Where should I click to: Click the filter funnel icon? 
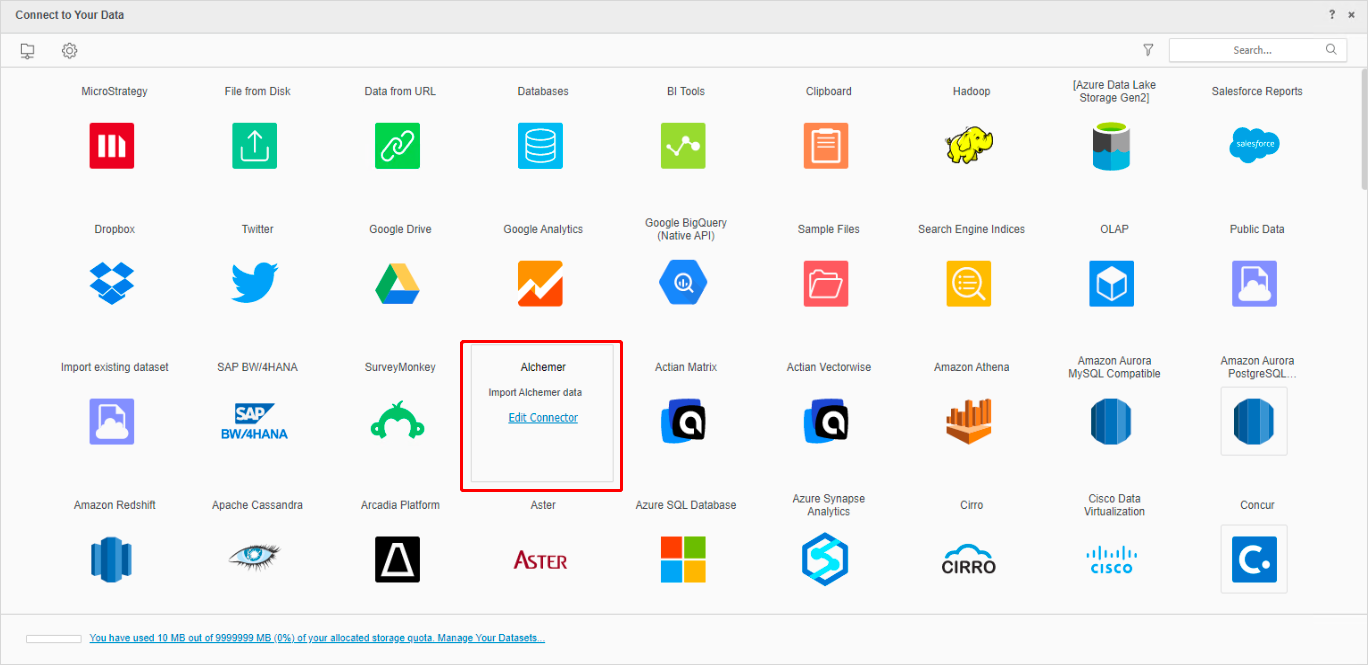click(1148, 50)
